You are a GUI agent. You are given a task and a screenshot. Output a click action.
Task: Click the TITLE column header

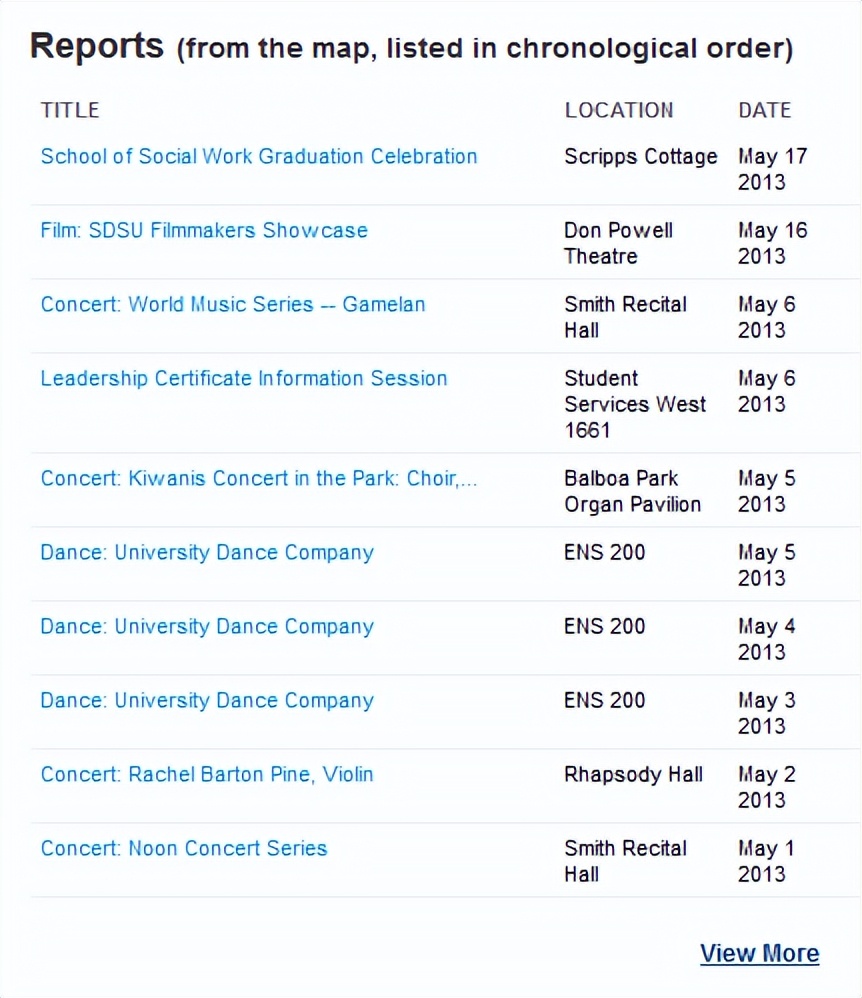[x=70, y=110]
